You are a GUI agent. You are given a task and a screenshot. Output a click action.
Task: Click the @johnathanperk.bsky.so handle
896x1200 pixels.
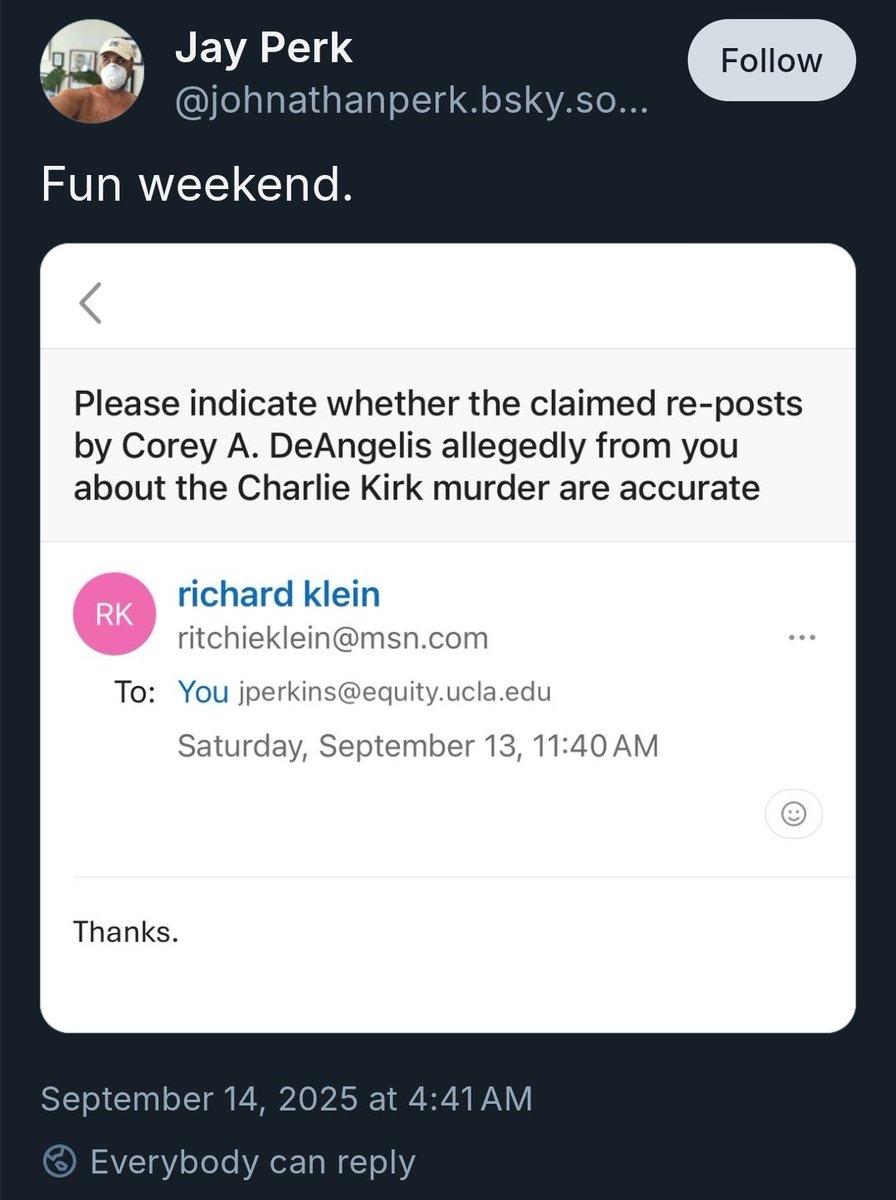412,102
